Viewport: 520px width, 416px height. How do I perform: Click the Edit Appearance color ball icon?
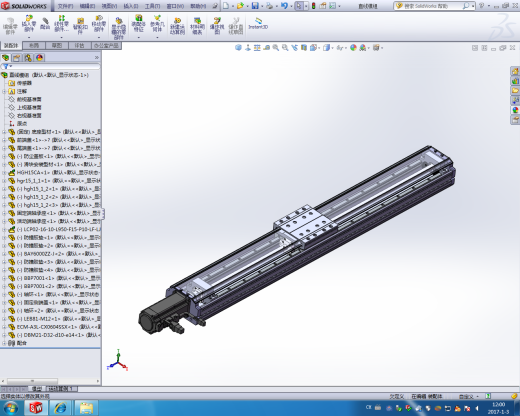[x=353, y=48]
